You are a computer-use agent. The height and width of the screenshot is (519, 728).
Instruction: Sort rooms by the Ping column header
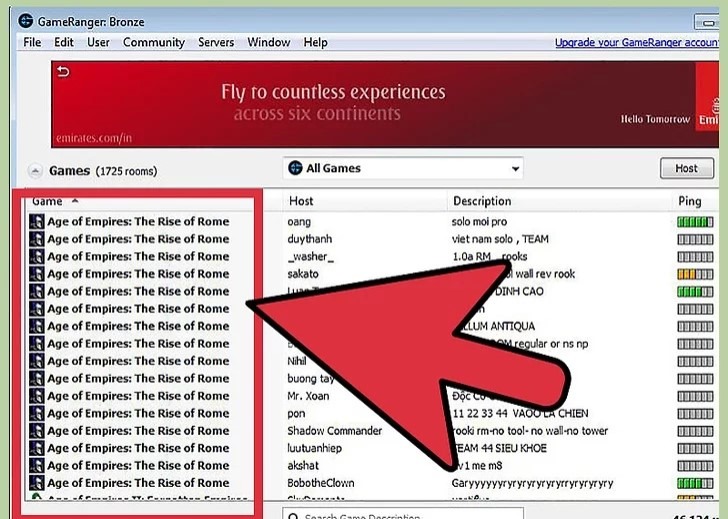689,201
